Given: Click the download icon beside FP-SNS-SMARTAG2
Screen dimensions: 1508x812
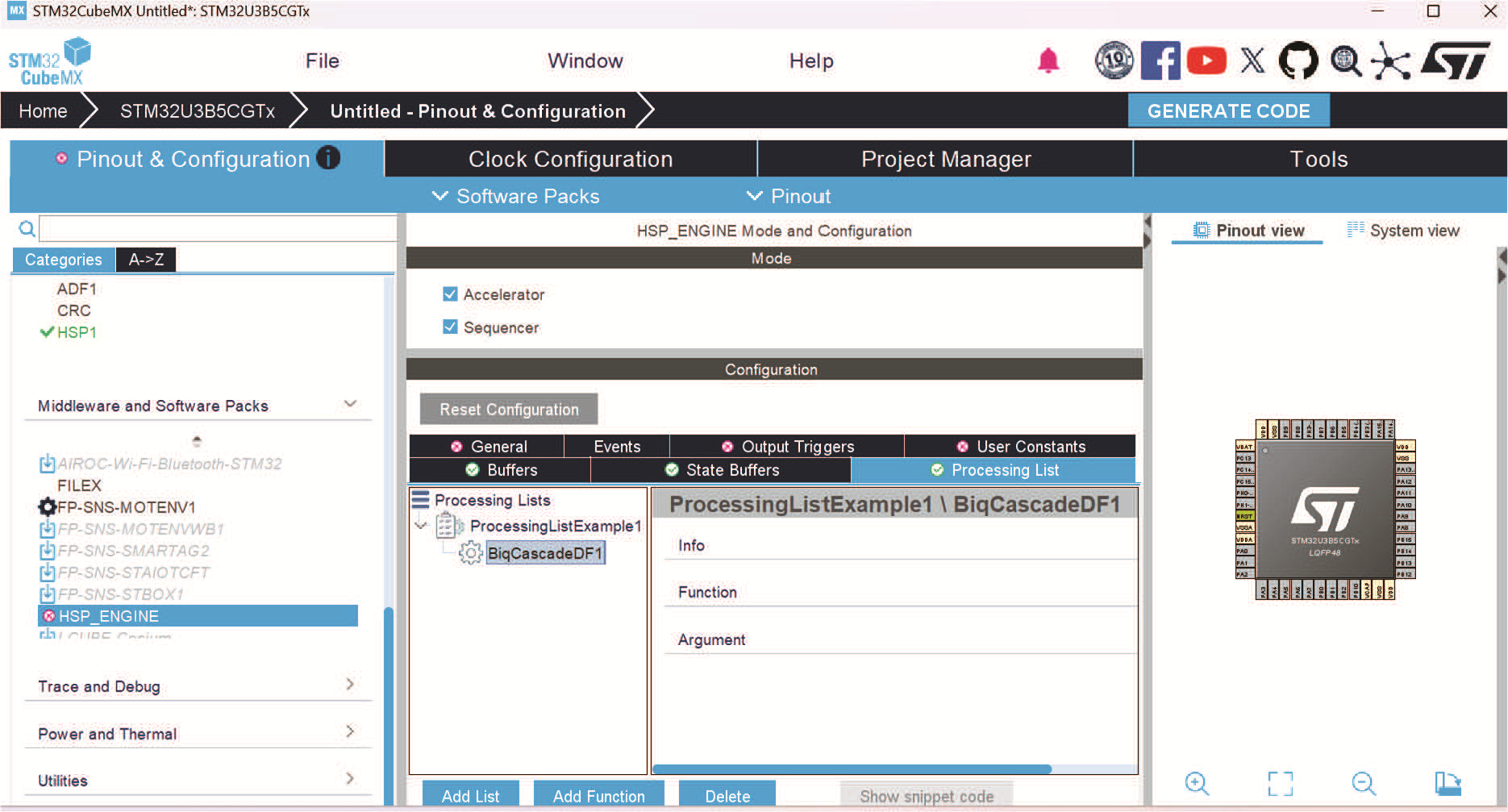Looking at the screenshot, I should 48,551.
